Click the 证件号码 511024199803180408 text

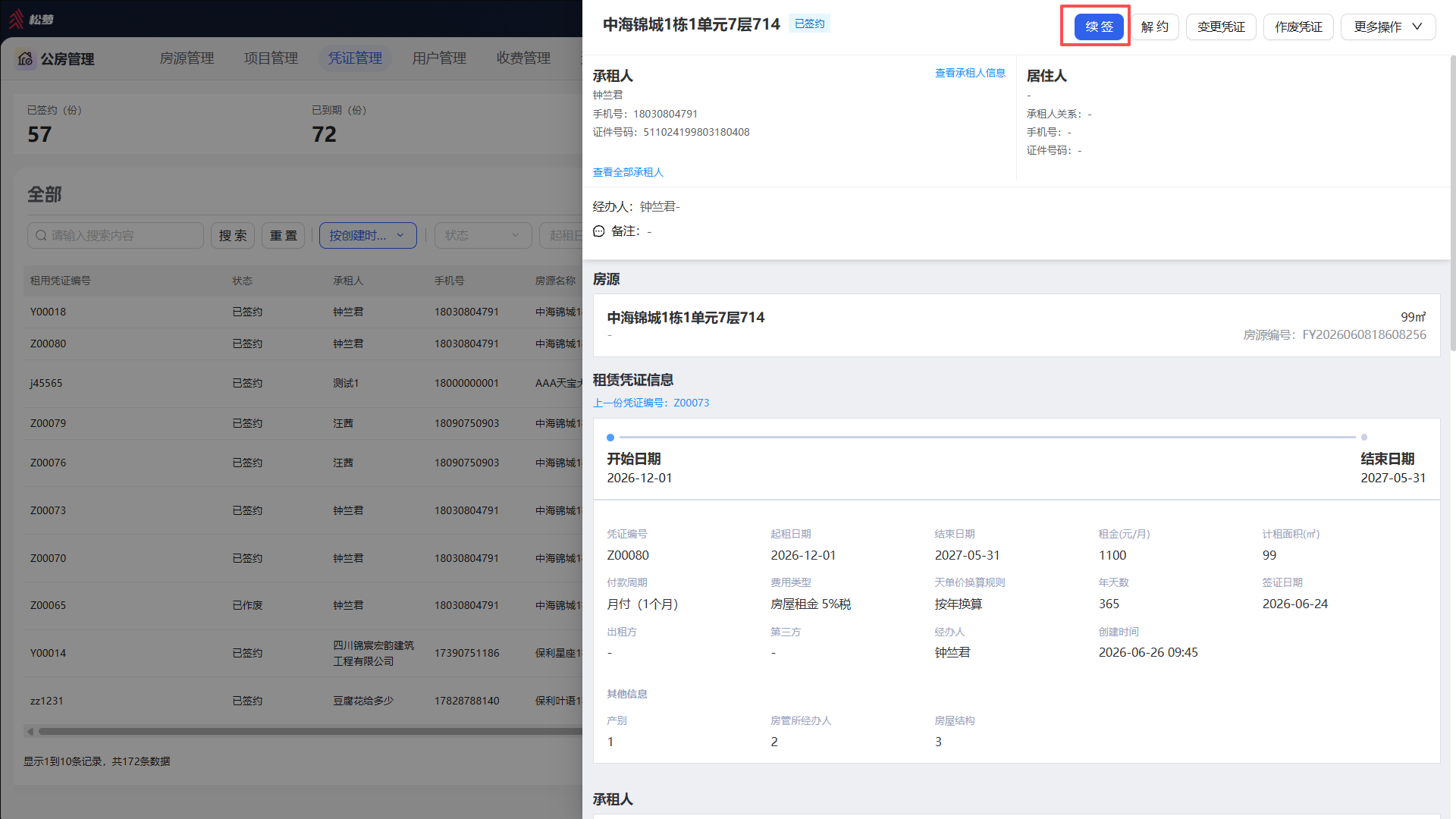(x=671, y=133)
